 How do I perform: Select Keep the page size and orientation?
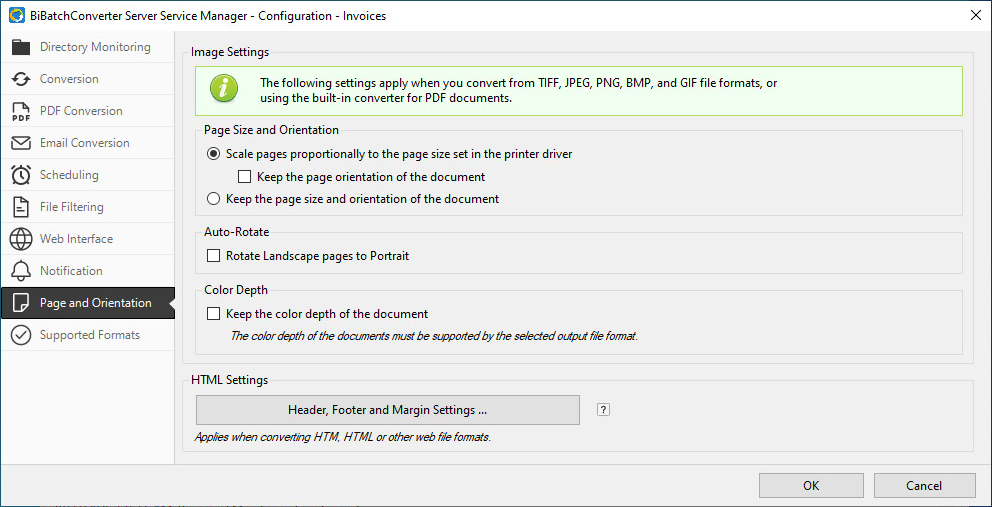[x=213, y=199]
